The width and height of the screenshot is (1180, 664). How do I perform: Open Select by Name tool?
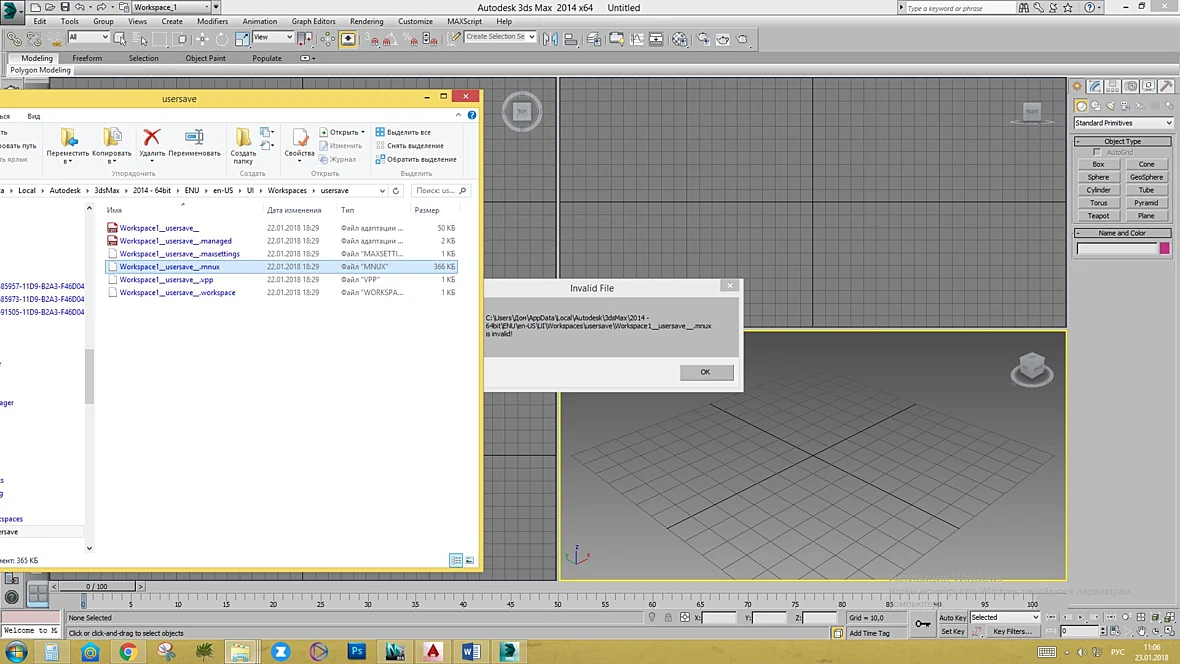pos(140,38)
